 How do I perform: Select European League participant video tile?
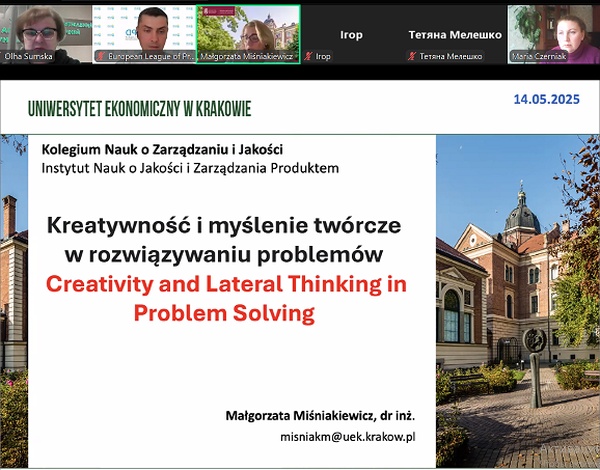pyautogui.click(x=144, y=30)
